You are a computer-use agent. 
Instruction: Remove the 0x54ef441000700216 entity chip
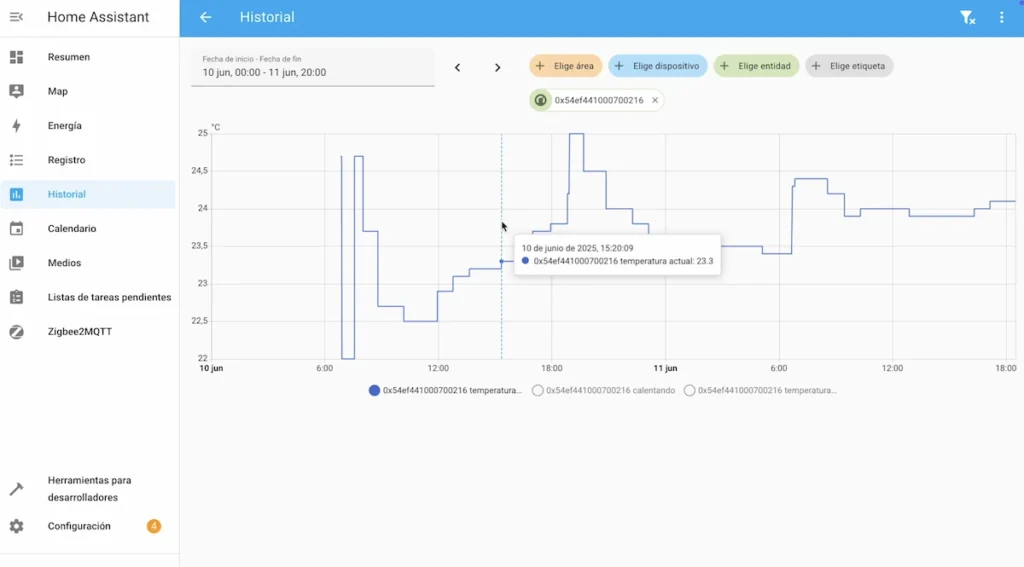point(655,101)
